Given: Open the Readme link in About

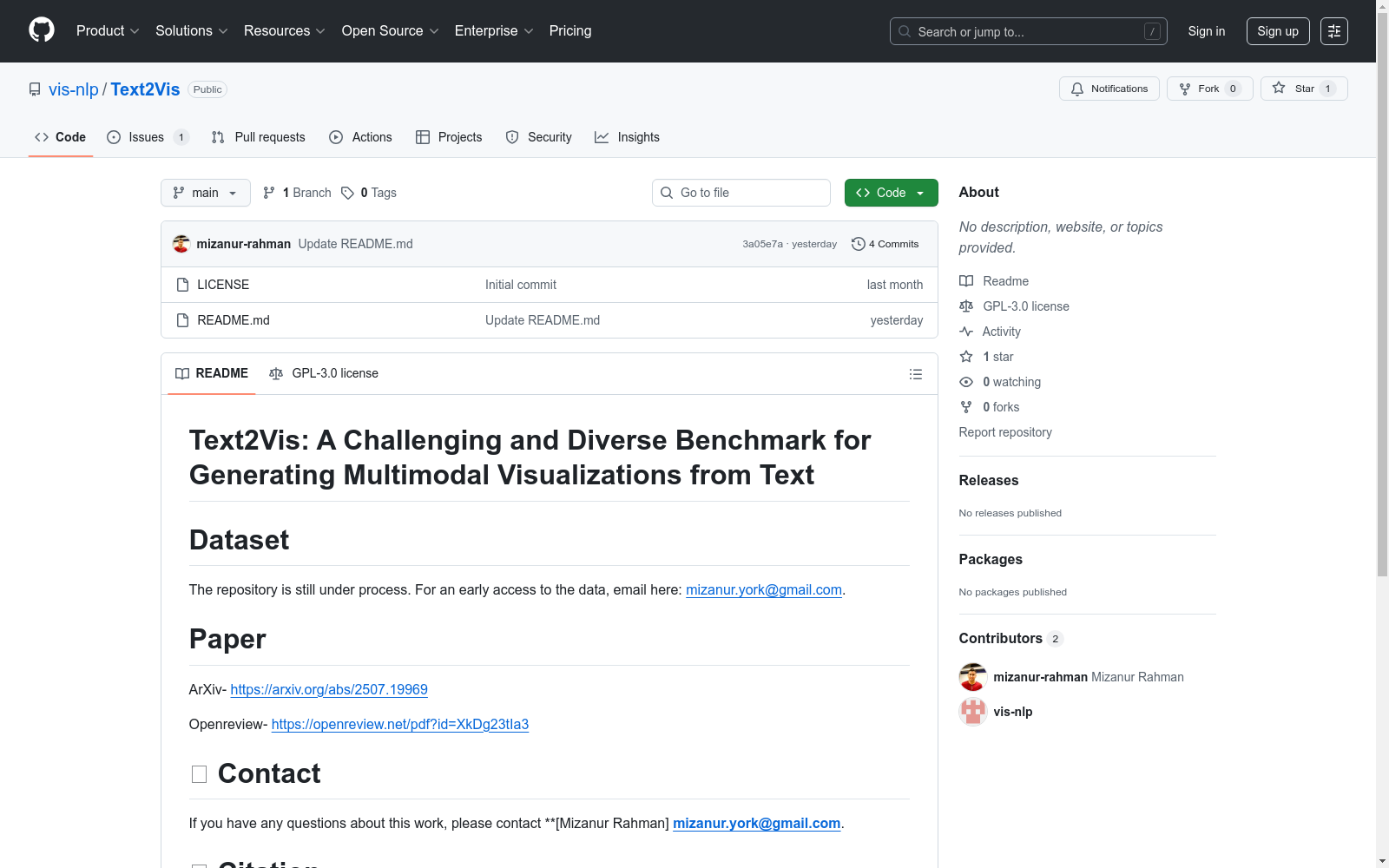Looking at the screenshot, I should [x=994, y=281].
